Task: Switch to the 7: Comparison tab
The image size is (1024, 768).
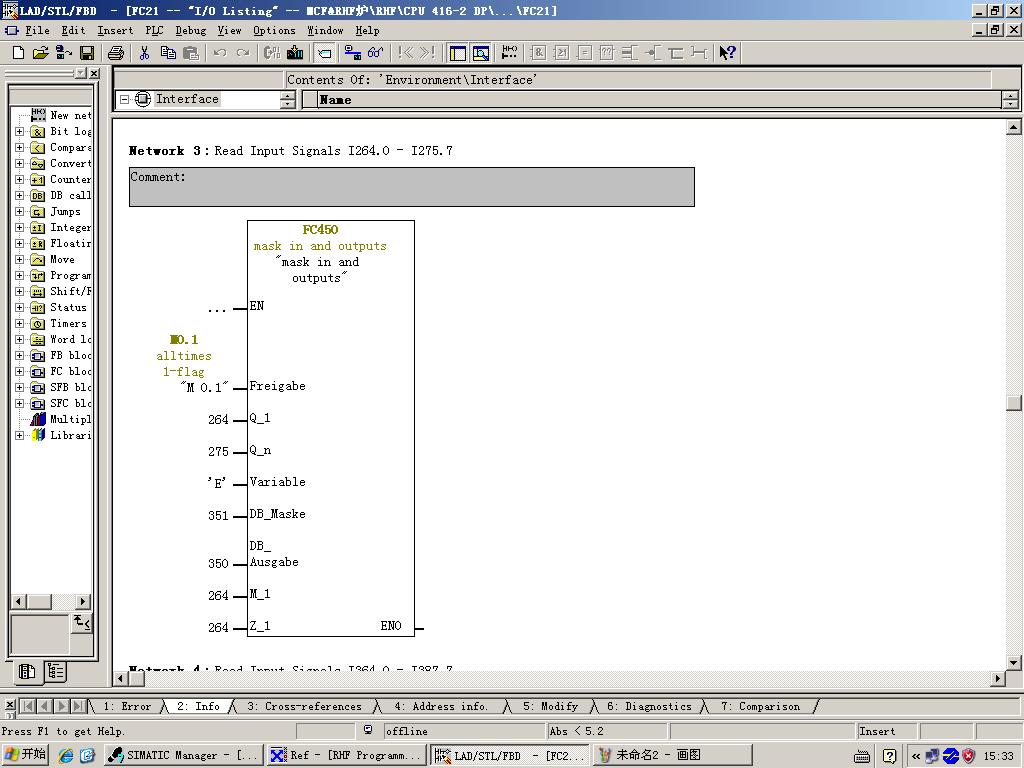Action: (x=760, y=706)
